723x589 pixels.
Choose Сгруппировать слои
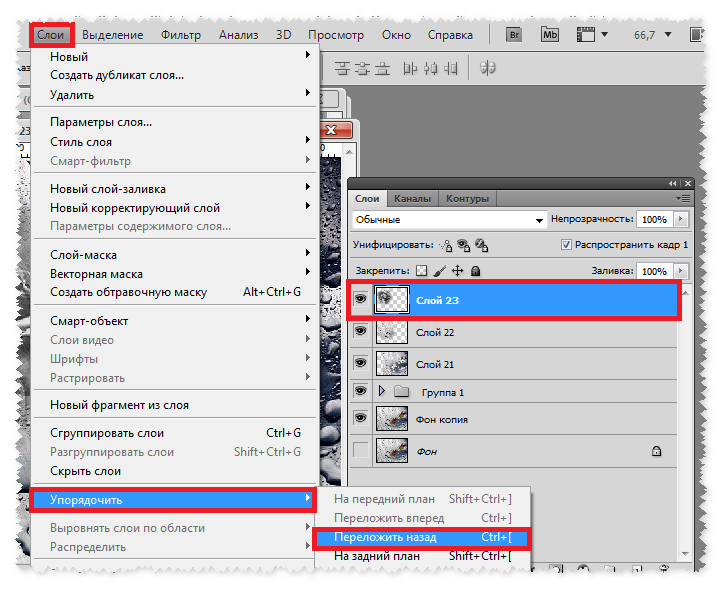tap(175, 433)
